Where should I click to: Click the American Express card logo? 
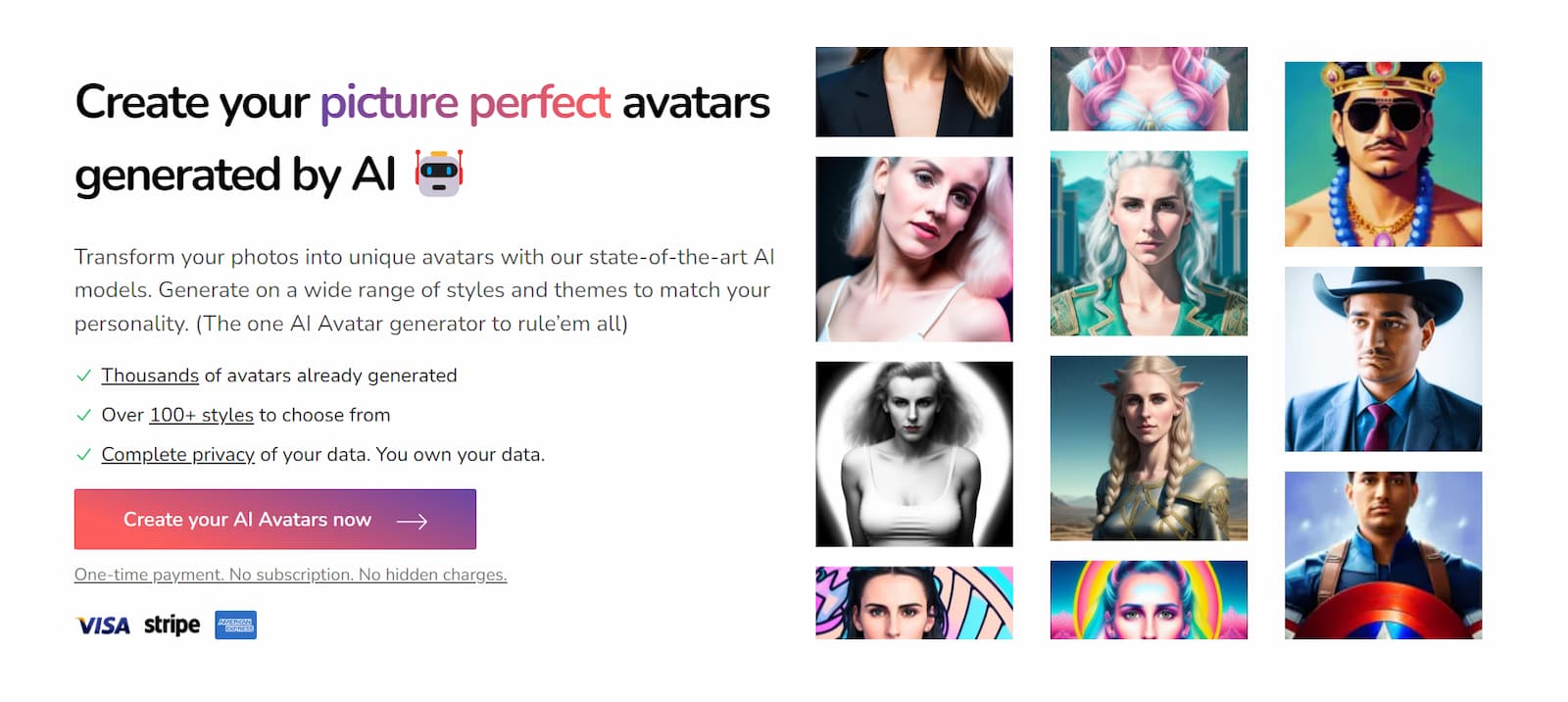point(235,625)
